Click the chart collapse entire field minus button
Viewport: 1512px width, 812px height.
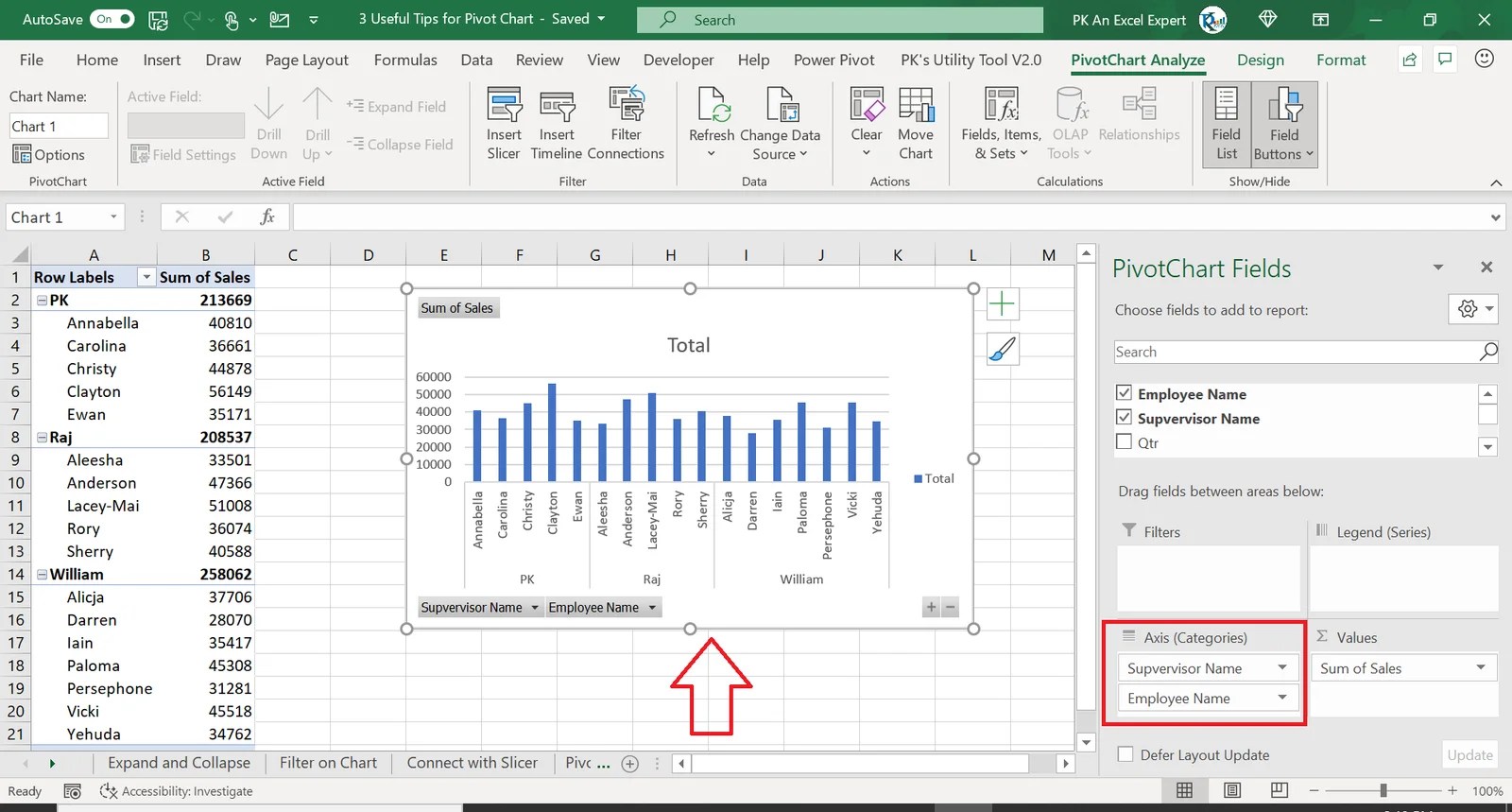click(x=951, y=607)
